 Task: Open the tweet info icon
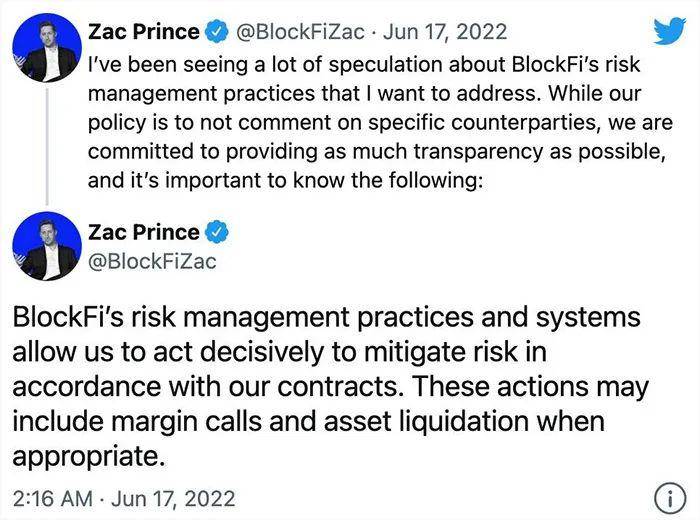point(670,498)
